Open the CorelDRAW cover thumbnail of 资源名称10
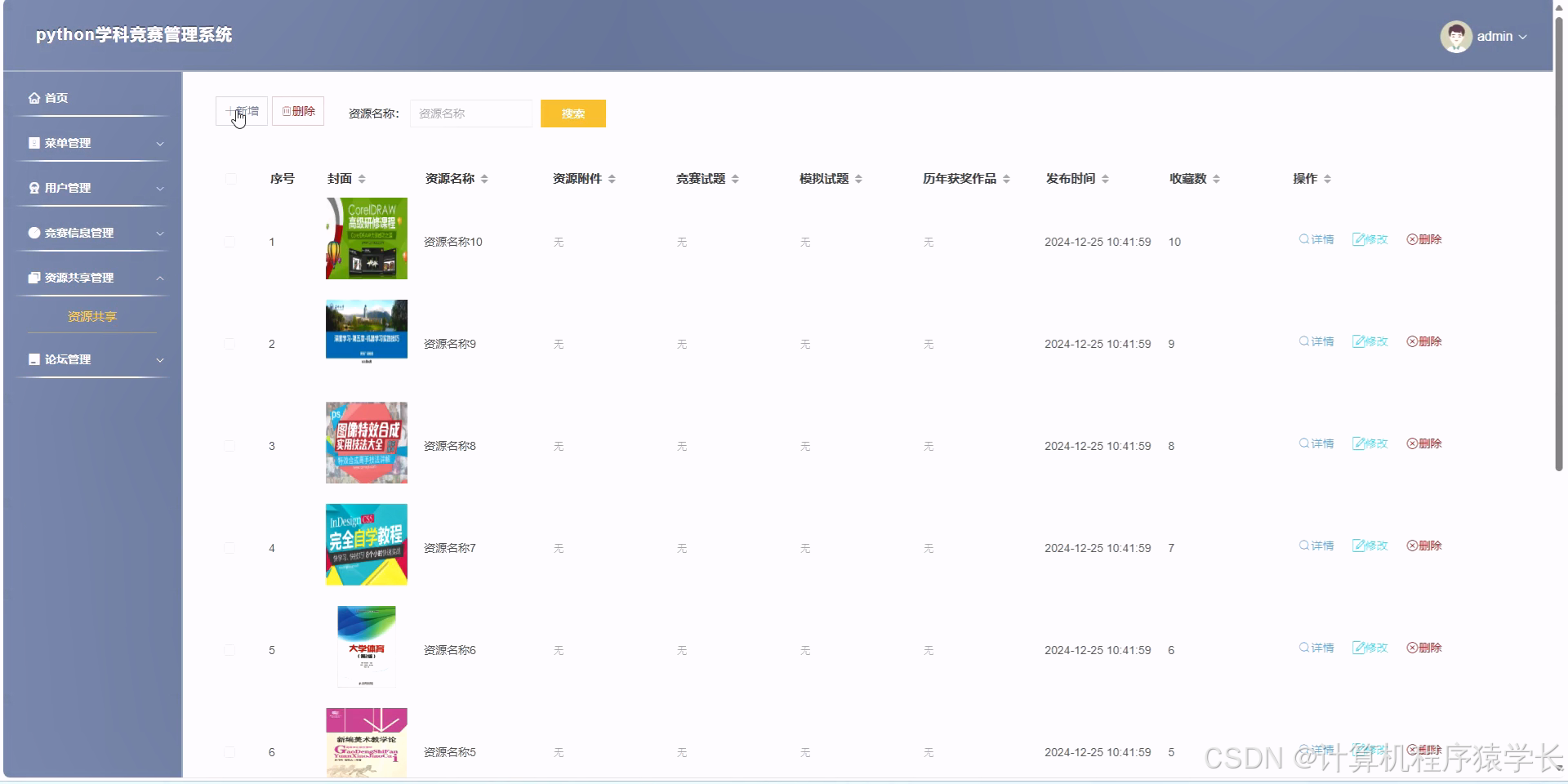The image size is (1568, 784). [x=367, y=238]
